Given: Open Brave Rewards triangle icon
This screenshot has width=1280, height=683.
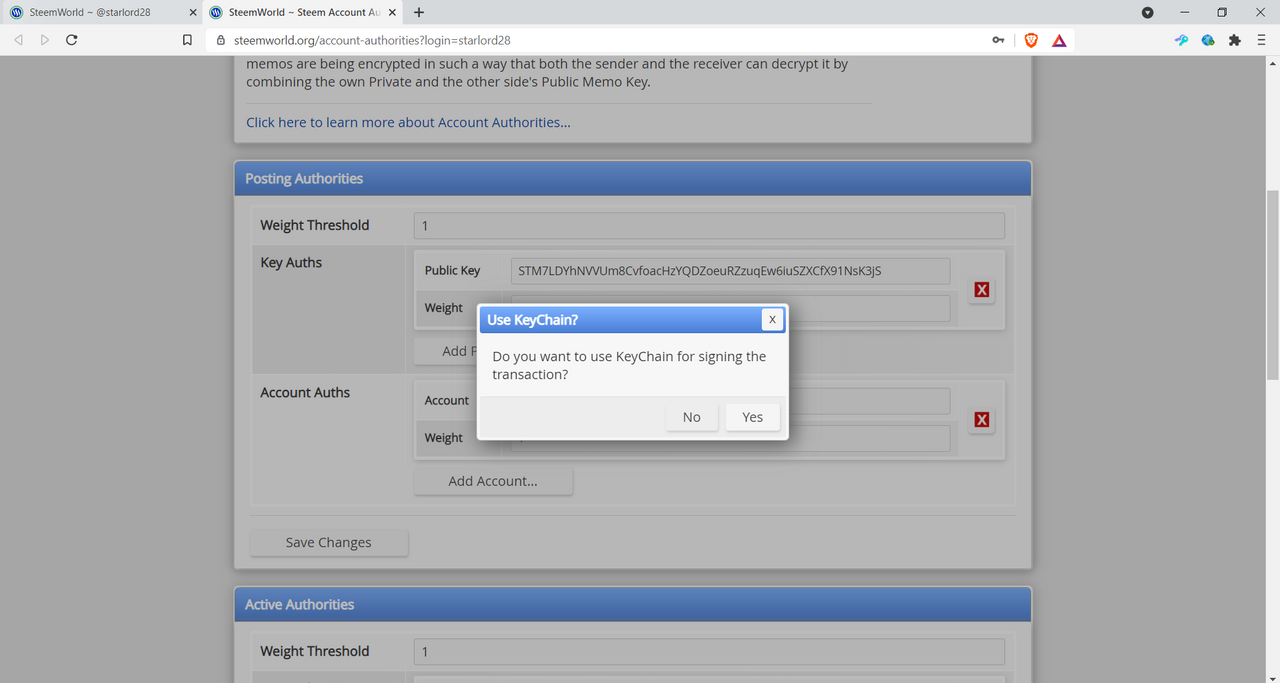Looking at the screenshot, I should tap(1059, 40).
